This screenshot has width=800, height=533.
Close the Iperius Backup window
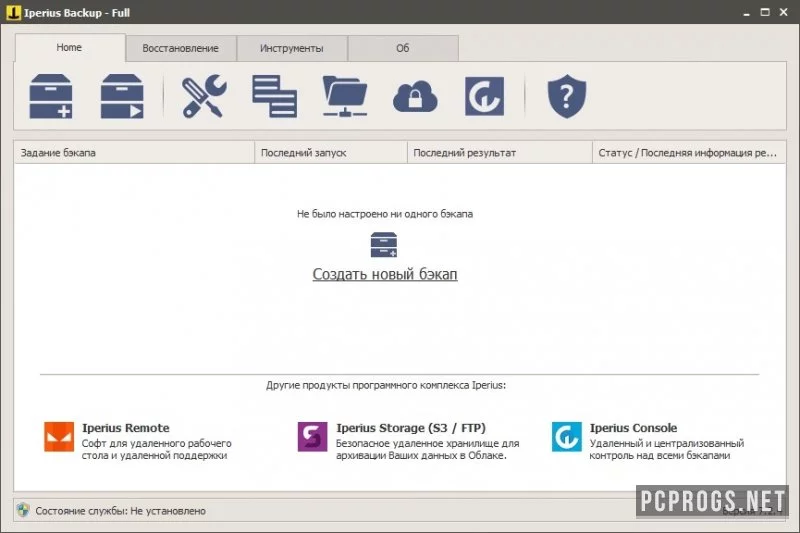pyautogui.click(x=784, y=12)
